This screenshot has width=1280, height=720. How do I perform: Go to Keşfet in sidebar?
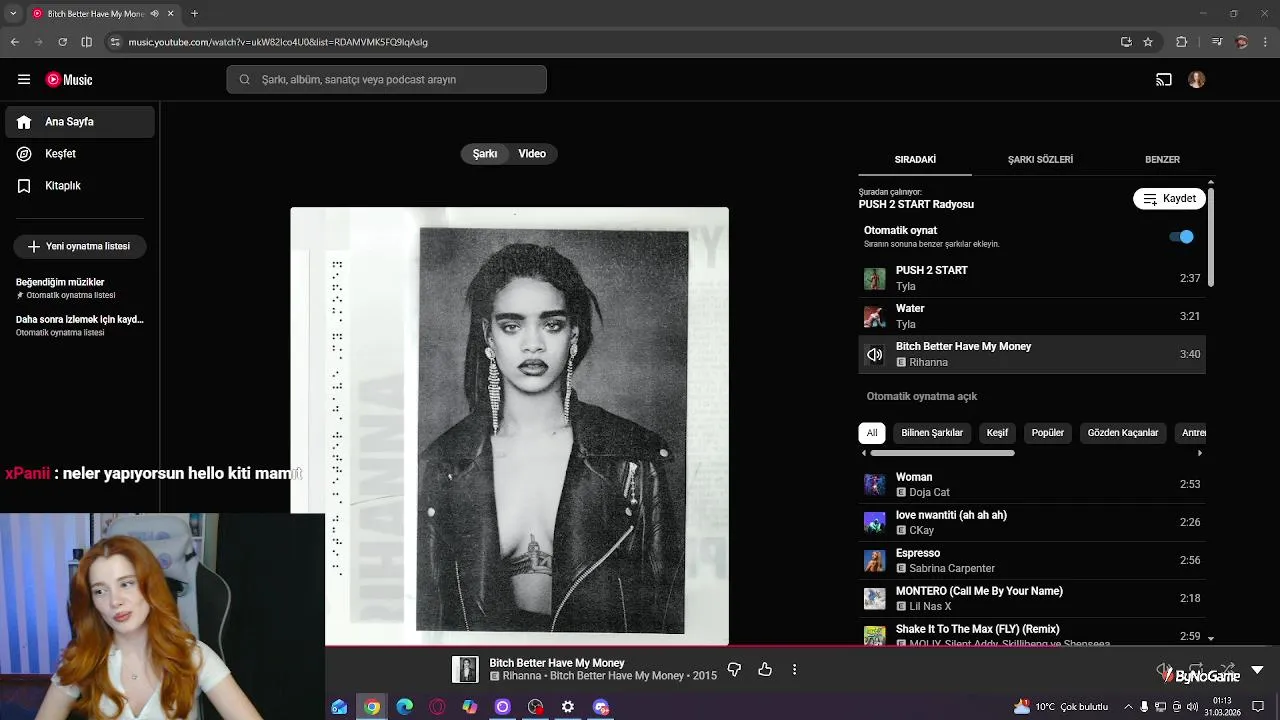coord(80,154)
